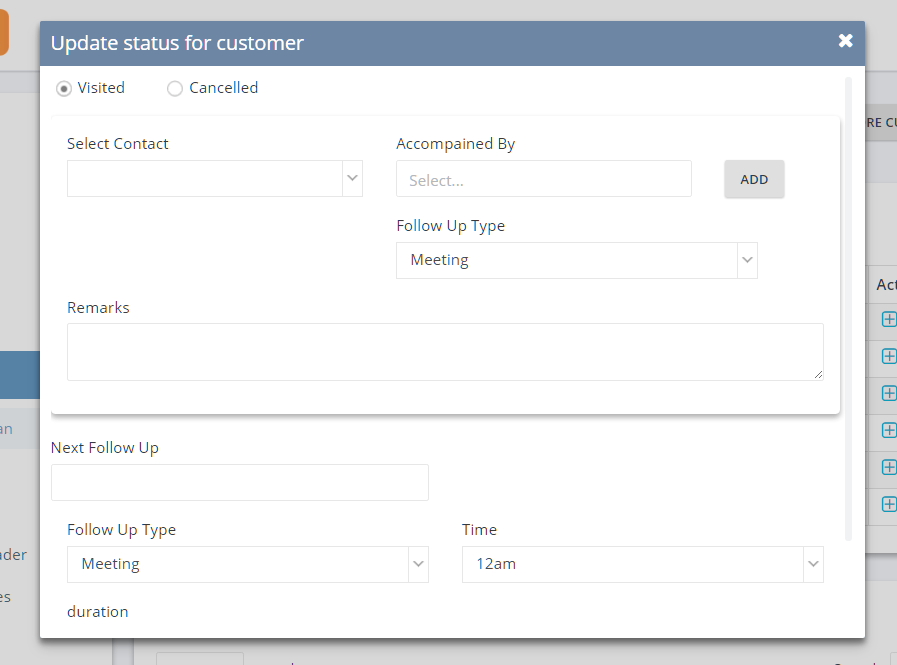The height and width of the screenshot is (665, 897).
Task: Open the Select Contact dropdown
Action: (215, 179)
